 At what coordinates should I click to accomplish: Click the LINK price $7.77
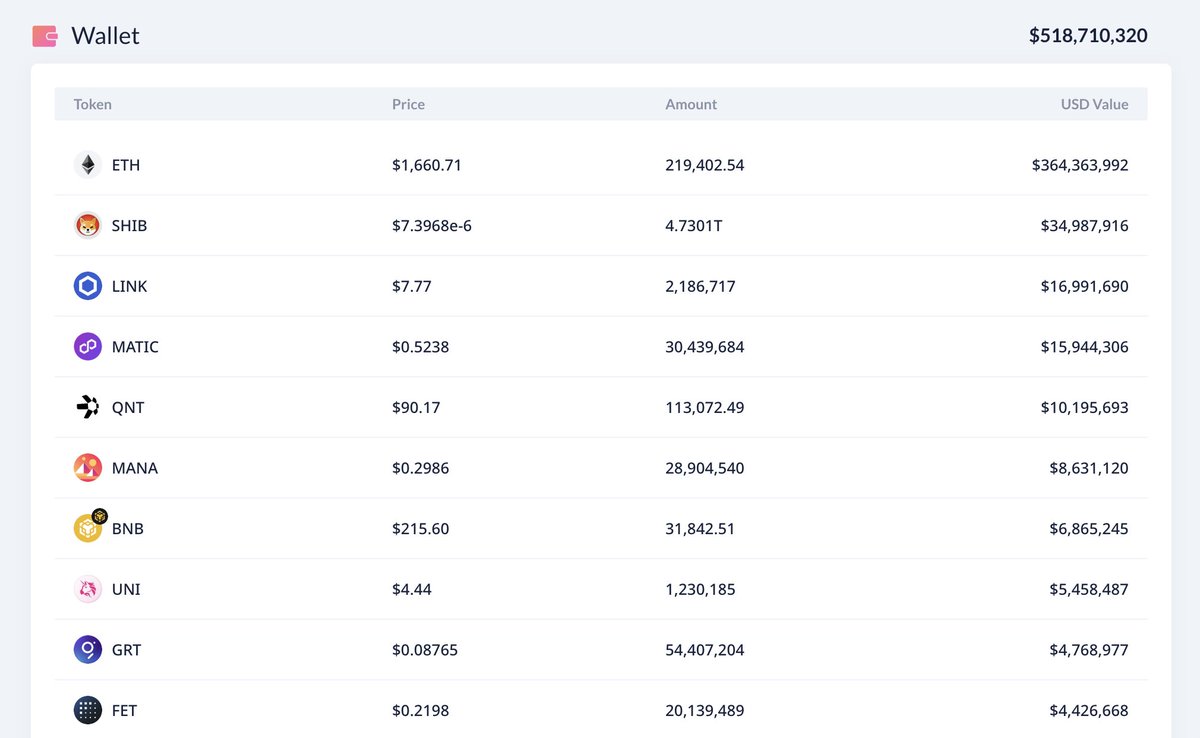[x=412, y=286]
